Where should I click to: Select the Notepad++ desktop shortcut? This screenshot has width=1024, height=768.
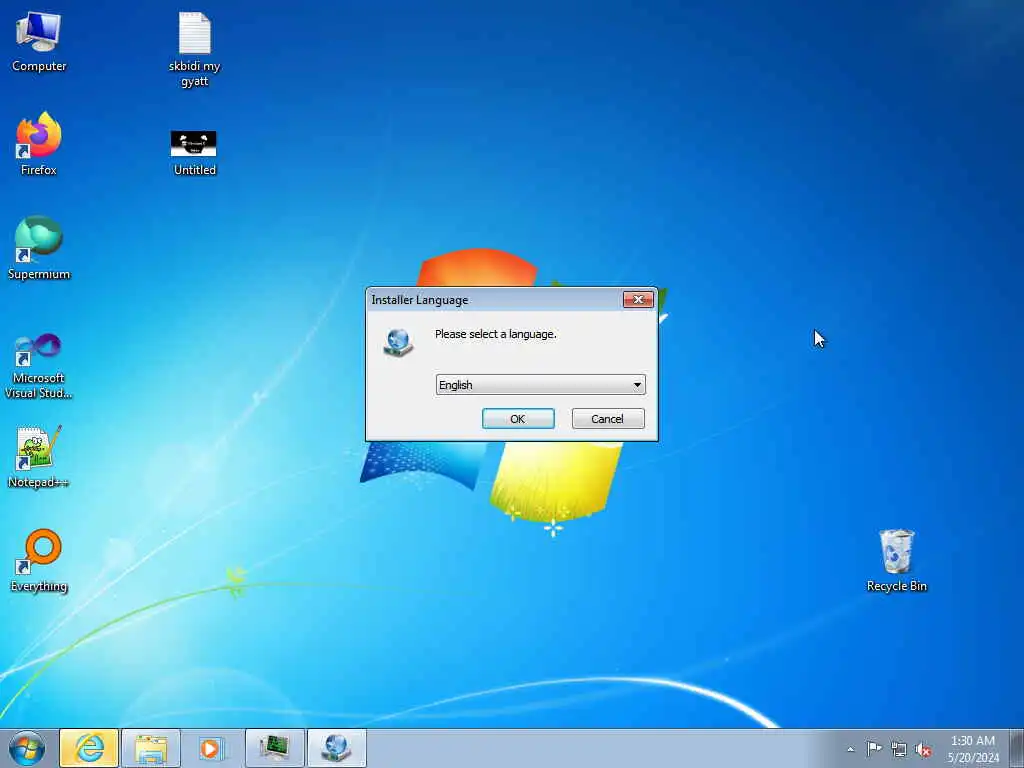click(39, 457)
